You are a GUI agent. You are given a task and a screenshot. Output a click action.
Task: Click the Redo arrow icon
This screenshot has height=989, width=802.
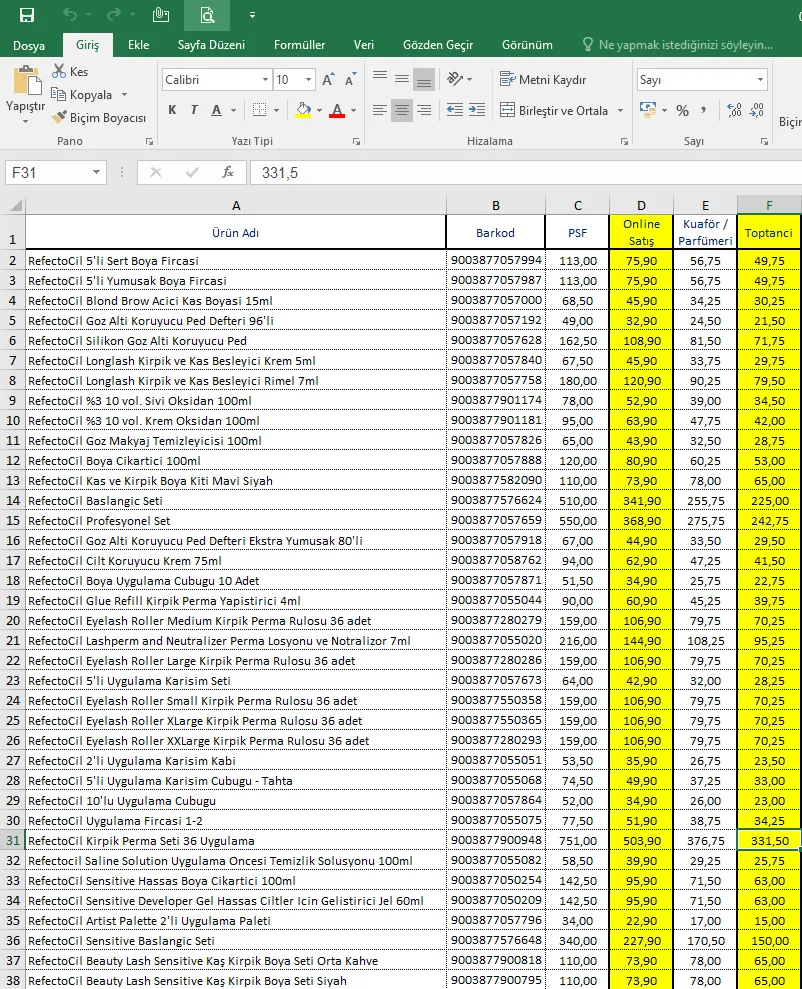(x=113, y=15)
